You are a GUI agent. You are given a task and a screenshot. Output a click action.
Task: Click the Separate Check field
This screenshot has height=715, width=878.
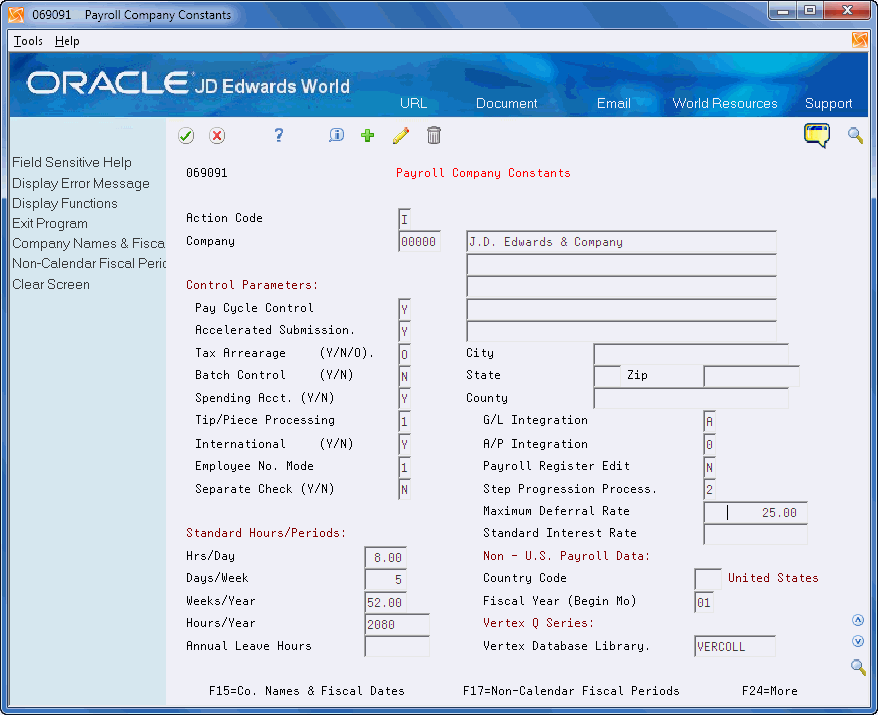(x=404, y=490)
